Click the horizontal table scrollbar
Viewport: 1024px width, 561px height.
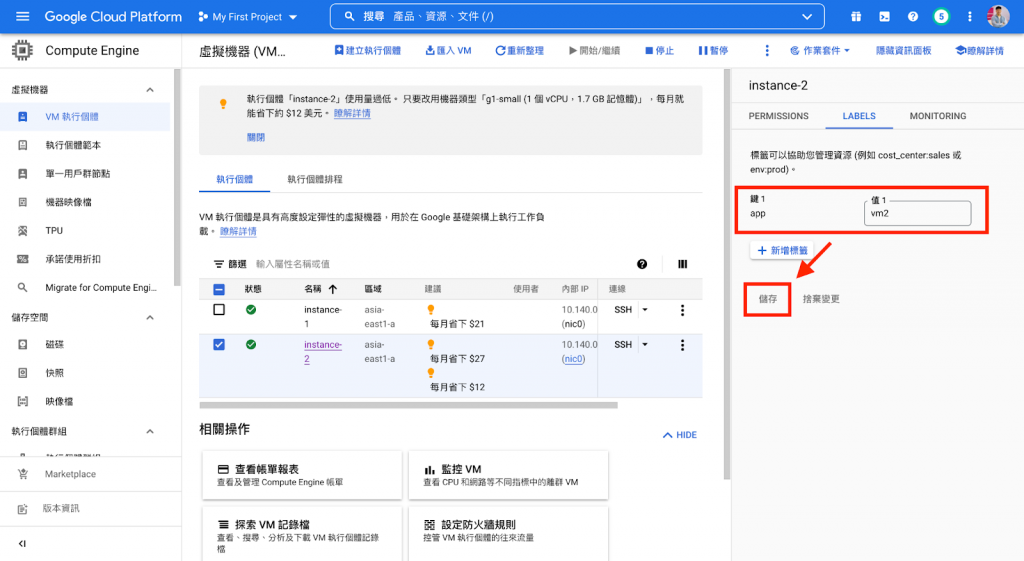[408, 406]
